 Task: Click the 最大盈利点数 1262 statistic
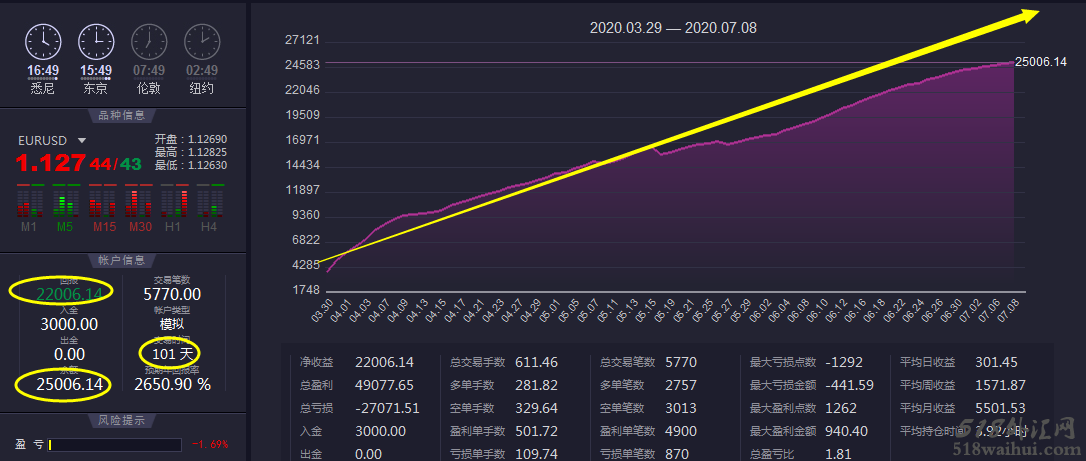pos(803,408)
